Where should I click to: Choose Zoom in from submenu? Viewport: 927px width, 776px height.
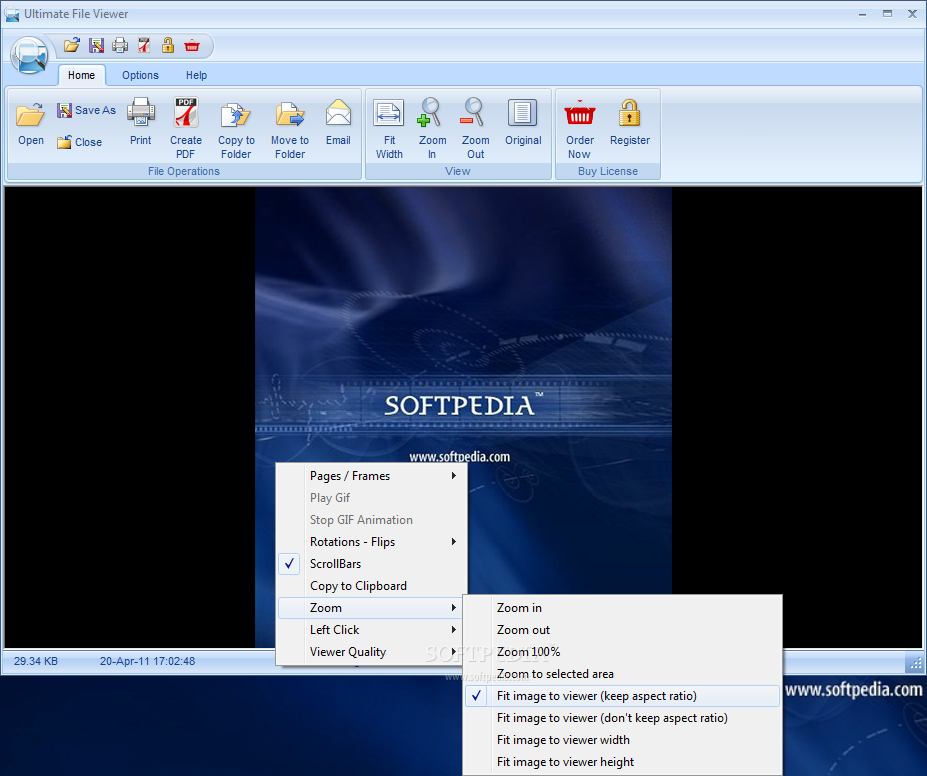[622, 608]
